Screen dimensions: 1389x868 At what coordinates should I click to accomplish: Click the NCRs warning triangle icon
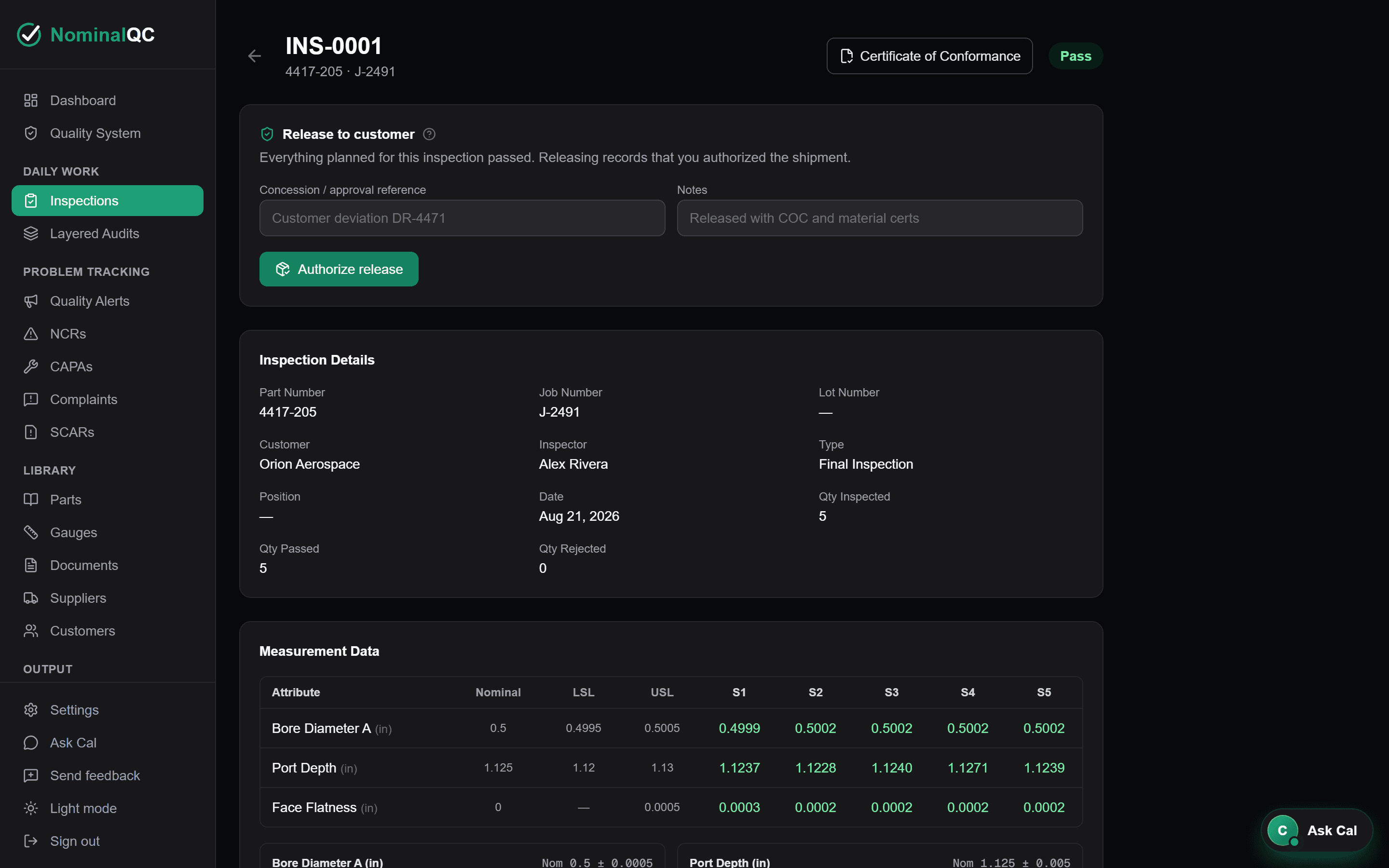31,334
